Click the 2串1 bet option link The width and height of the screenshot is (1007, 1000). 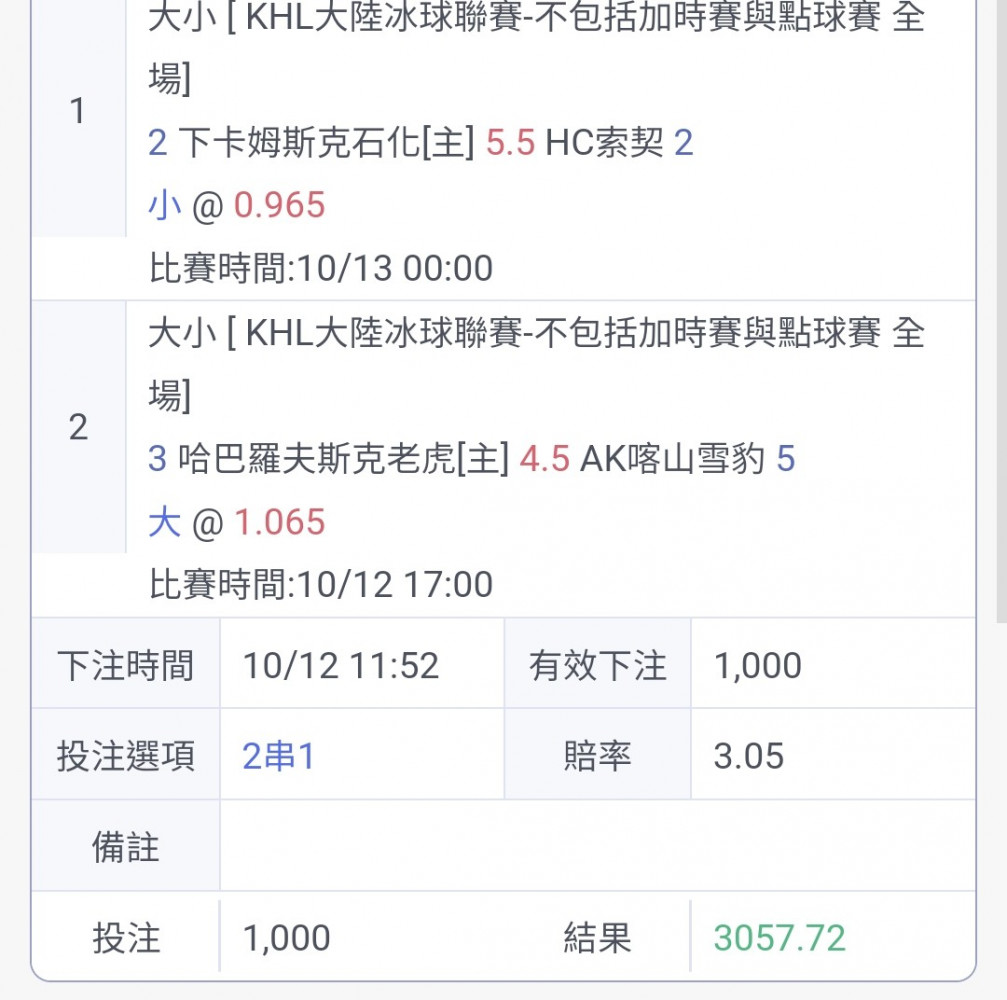point(278,756)
